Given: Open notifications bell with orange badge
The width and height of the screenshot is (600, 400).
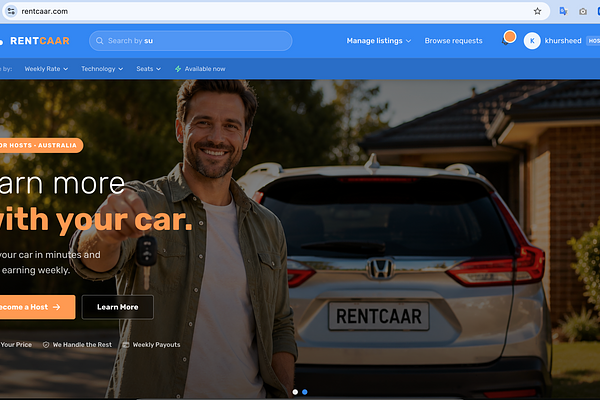Looking at the screenshot, I should pyautogui.click(x=508, y=38).
